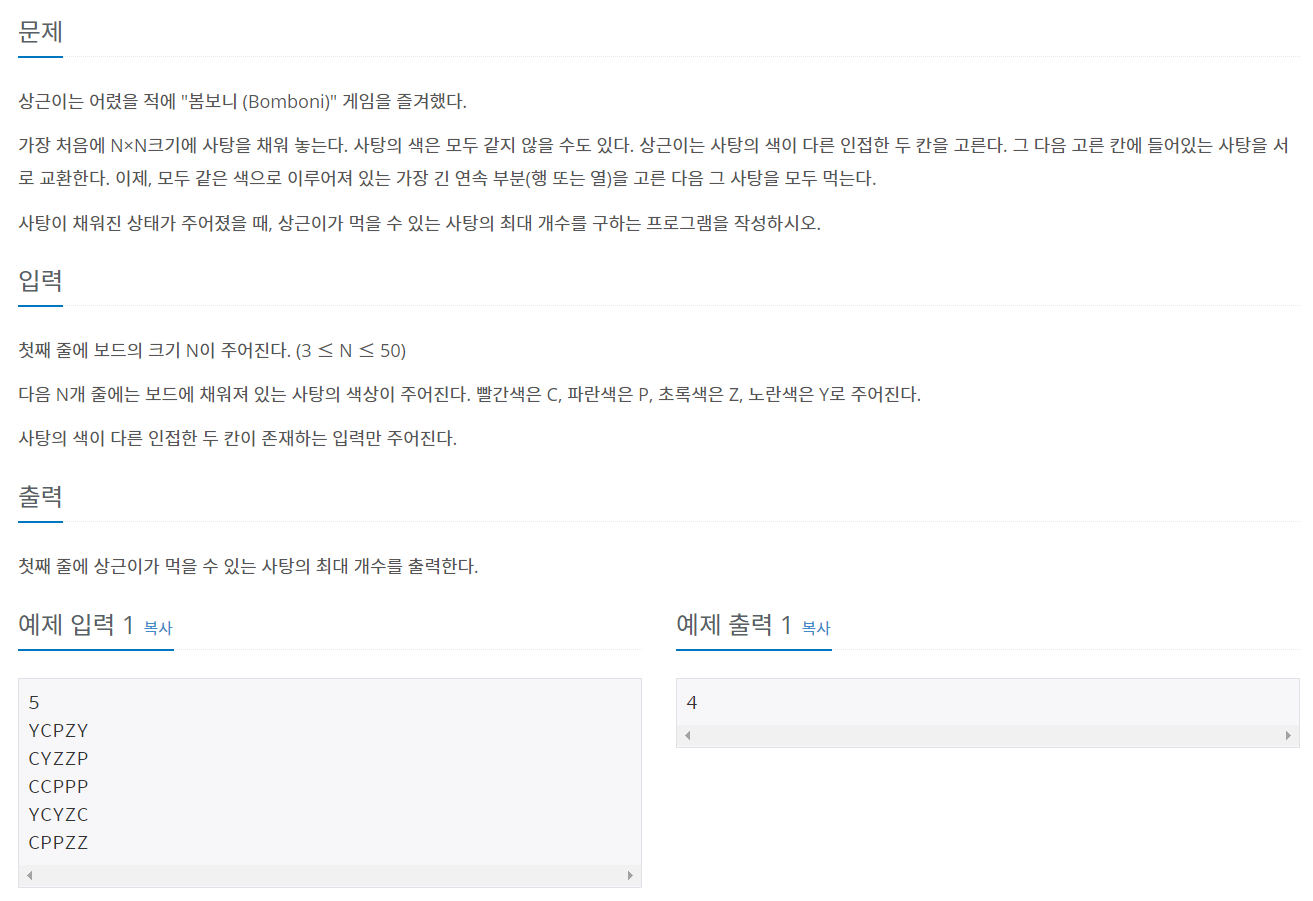Click the sample input line CCPPP
The image size is (1313, 901).
tap(59, 786)
